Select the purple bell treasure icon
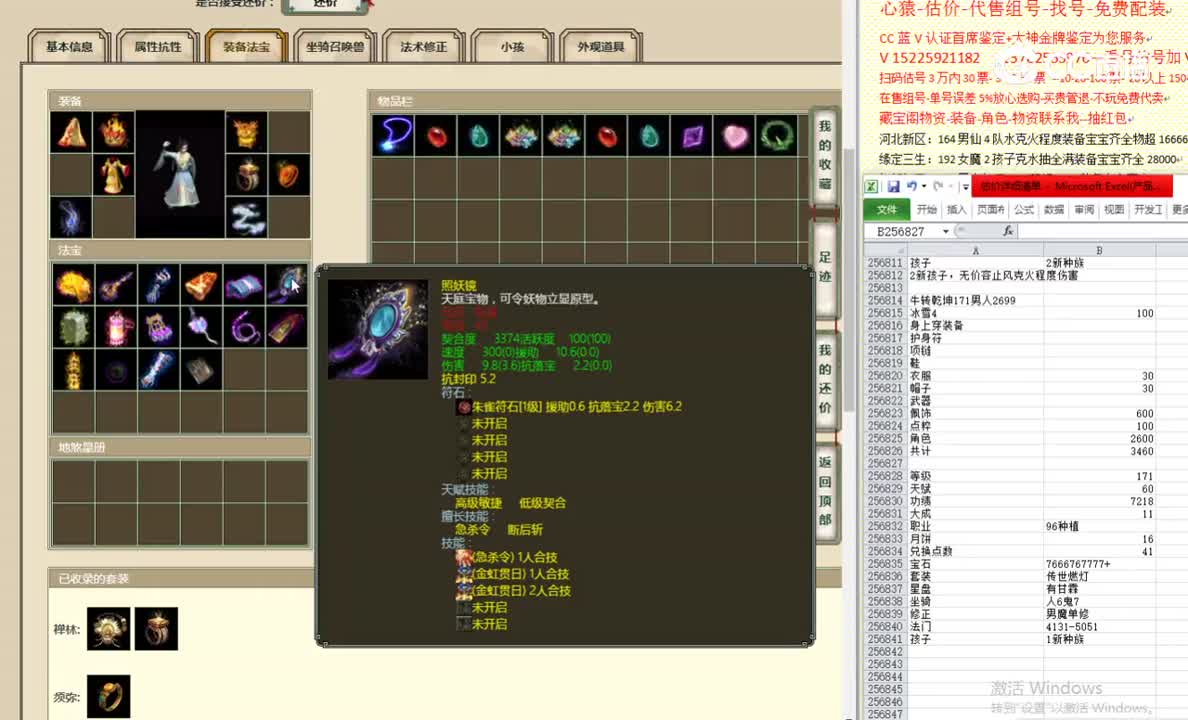 (x=158, y=327)
